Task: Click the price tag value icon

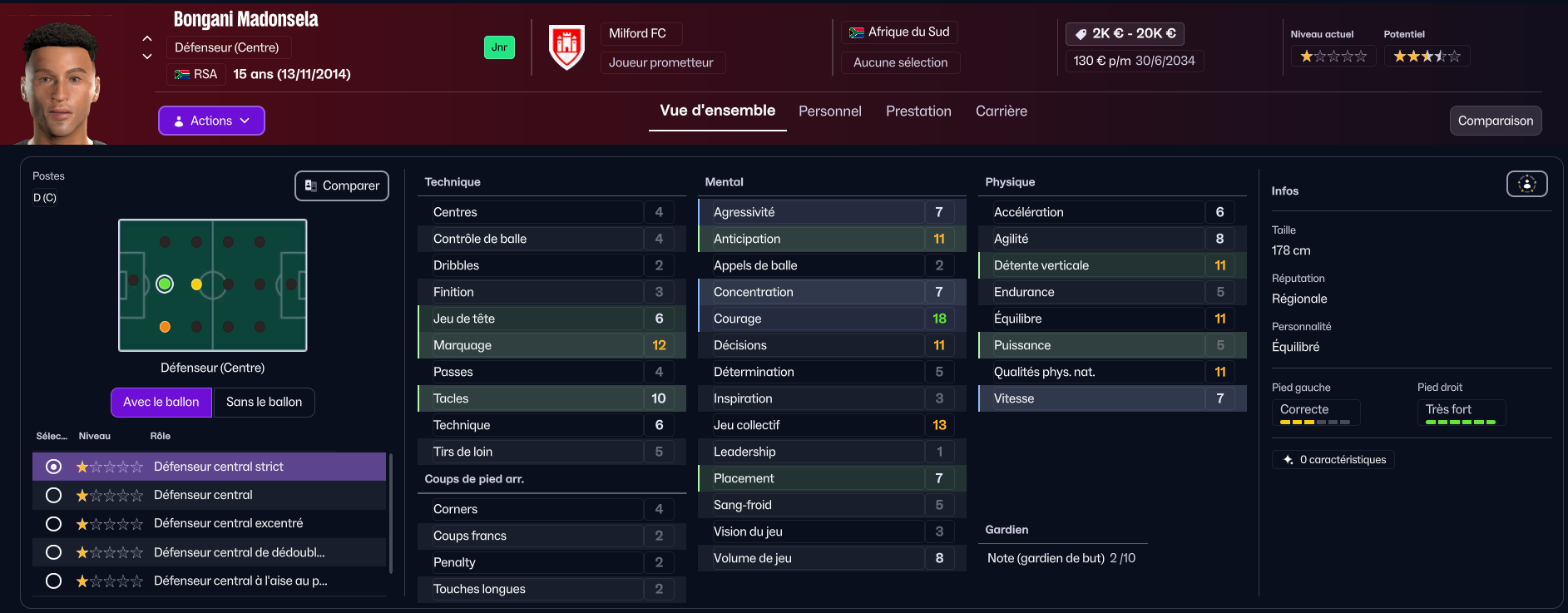Action: [1081, 34]
